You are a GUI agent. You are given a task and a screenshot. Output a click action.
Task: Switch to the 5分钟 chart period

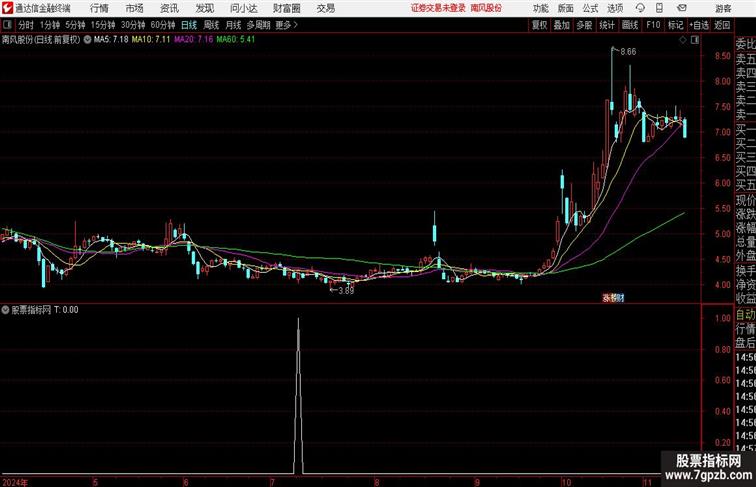(75, 25)
